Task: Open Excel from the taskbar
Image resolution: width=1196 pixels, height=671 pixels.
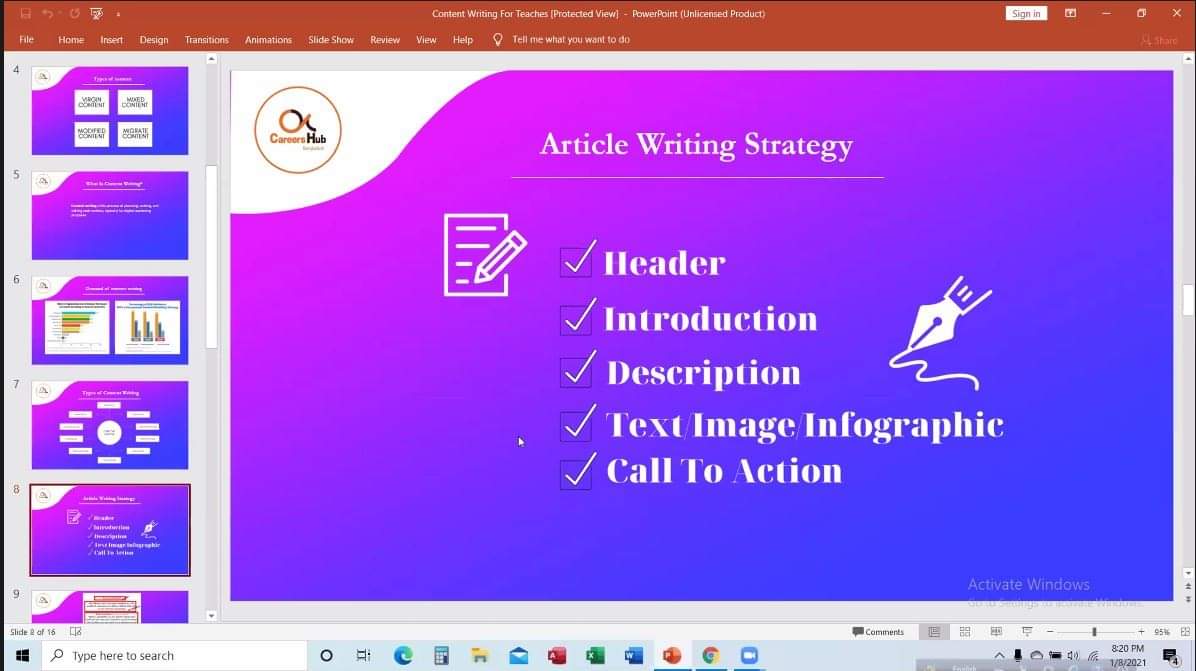Action: (x=595, y=655)
